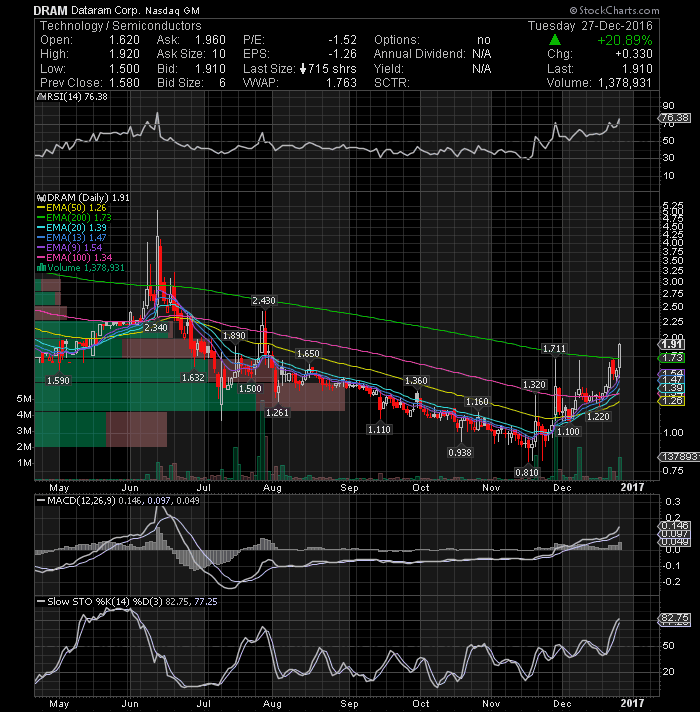Click the 0.810 price low label
This screenshot has width=700, height=712.
527,473
